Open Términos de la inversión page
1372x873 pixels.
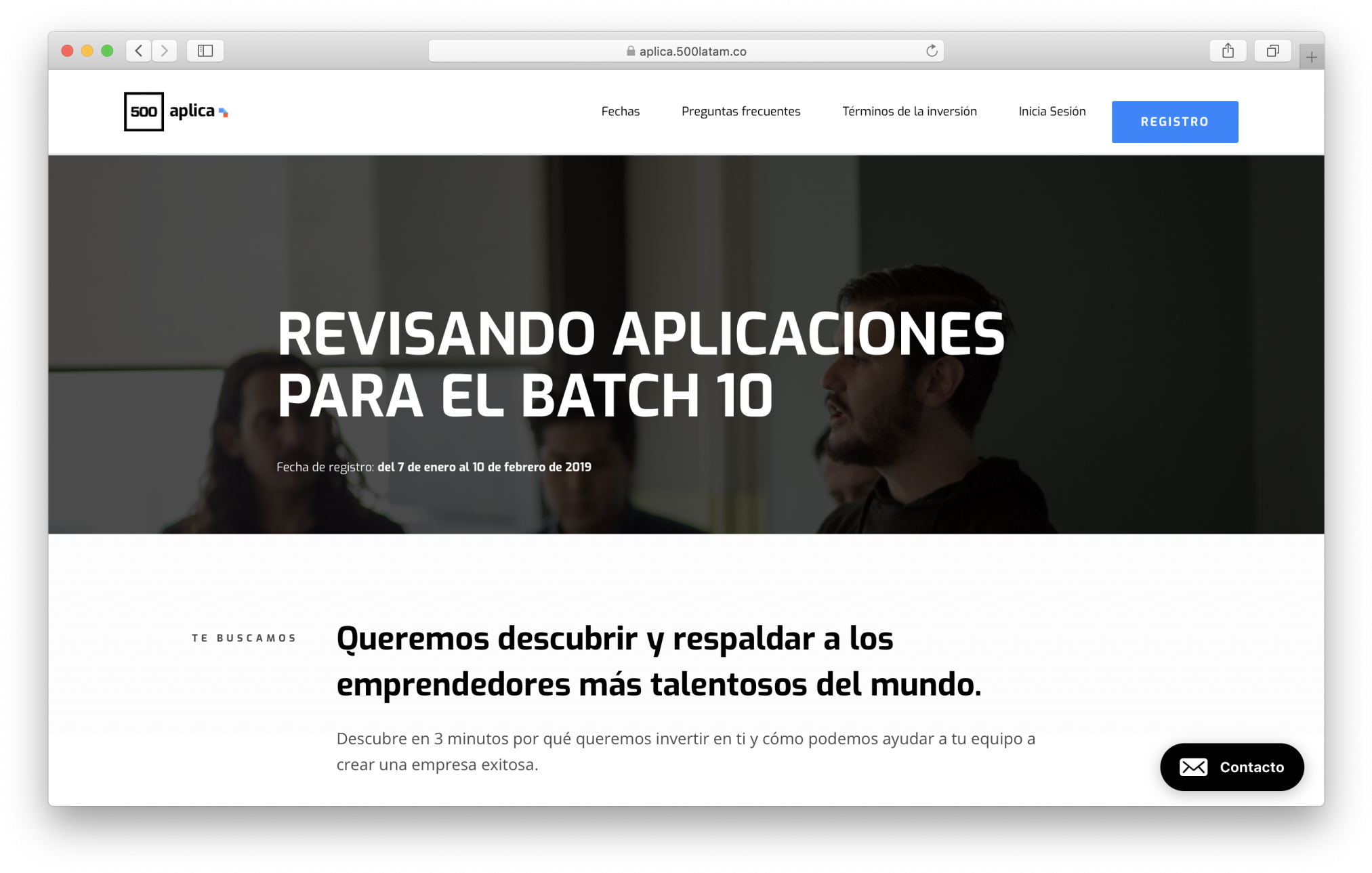(909, 111)
